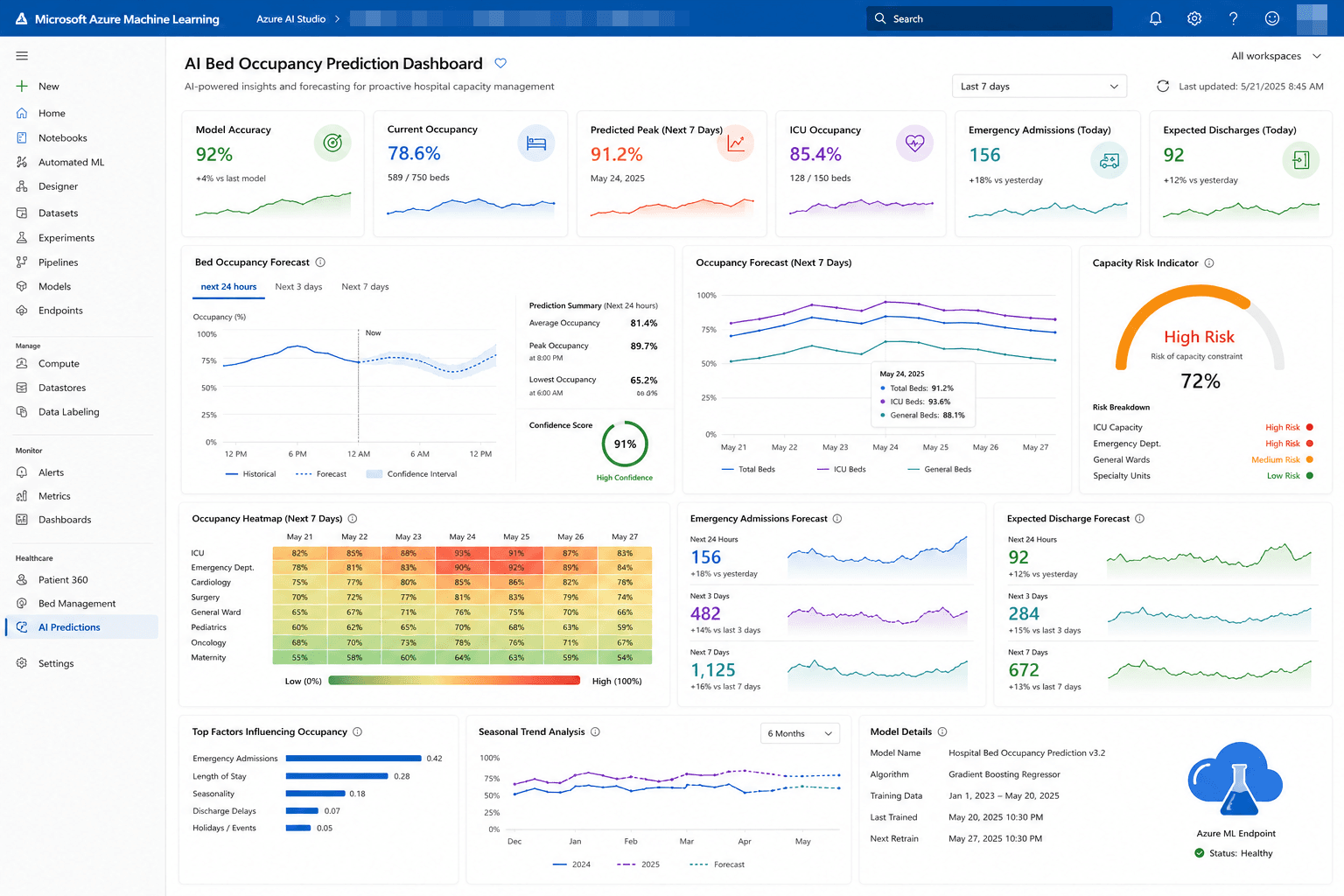Show info for Top Factors Influencing Occupancy
This screenshot has width=1344, height=896.
[357, 732]
